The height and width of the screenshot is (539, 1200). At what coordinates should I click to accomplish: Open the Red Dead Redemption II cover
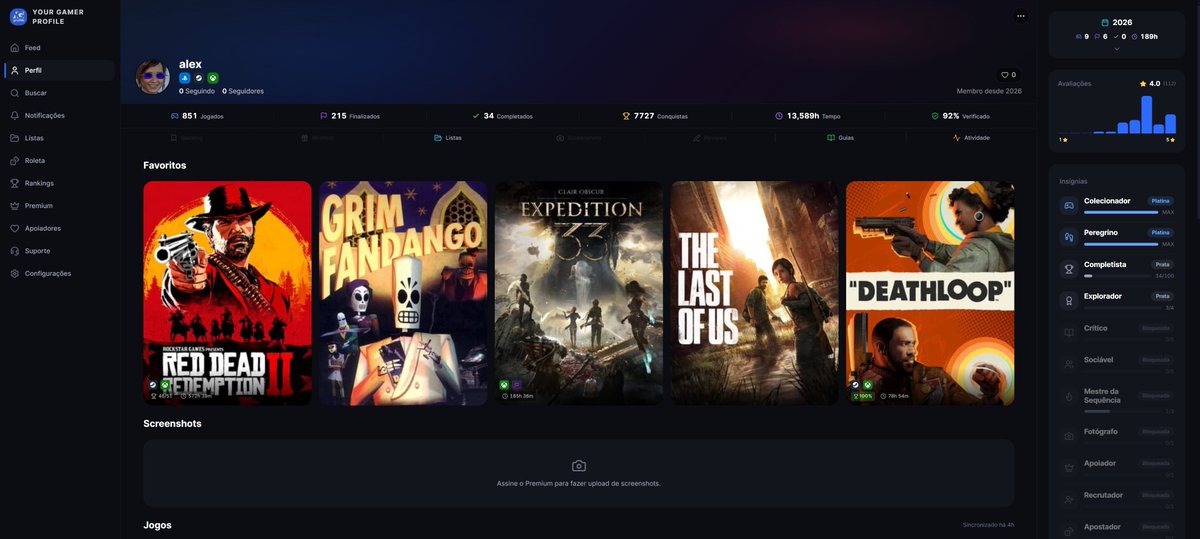click(x=227, y=293)
